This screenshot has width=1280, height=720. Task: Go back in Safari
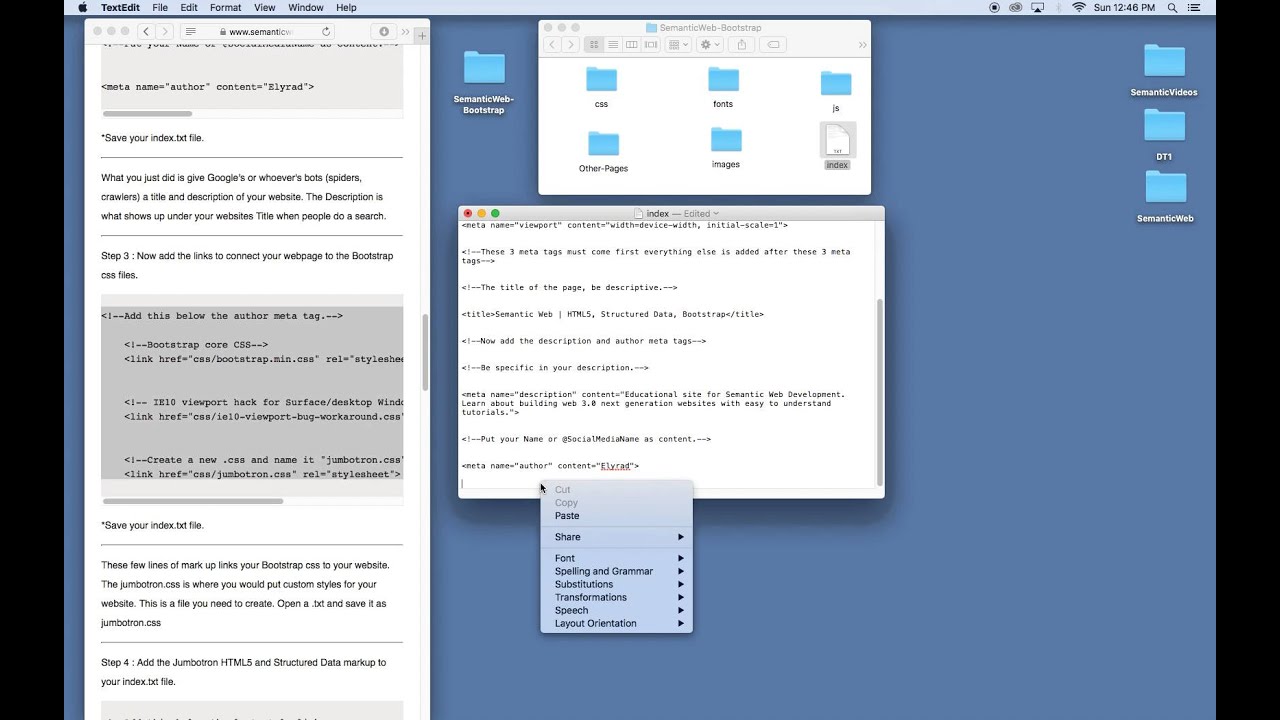[x=146, y=32]
